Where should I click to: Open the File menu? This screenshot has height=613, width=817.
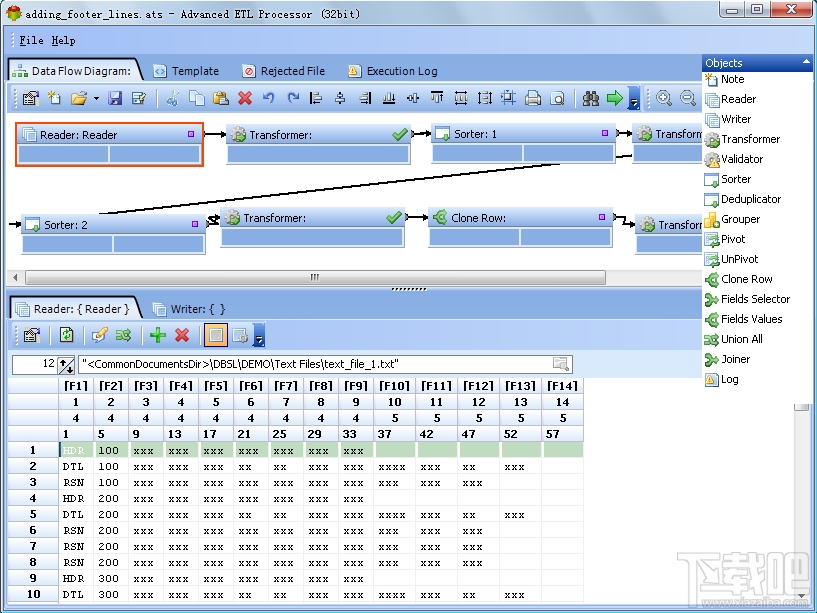tap(31, 40)
